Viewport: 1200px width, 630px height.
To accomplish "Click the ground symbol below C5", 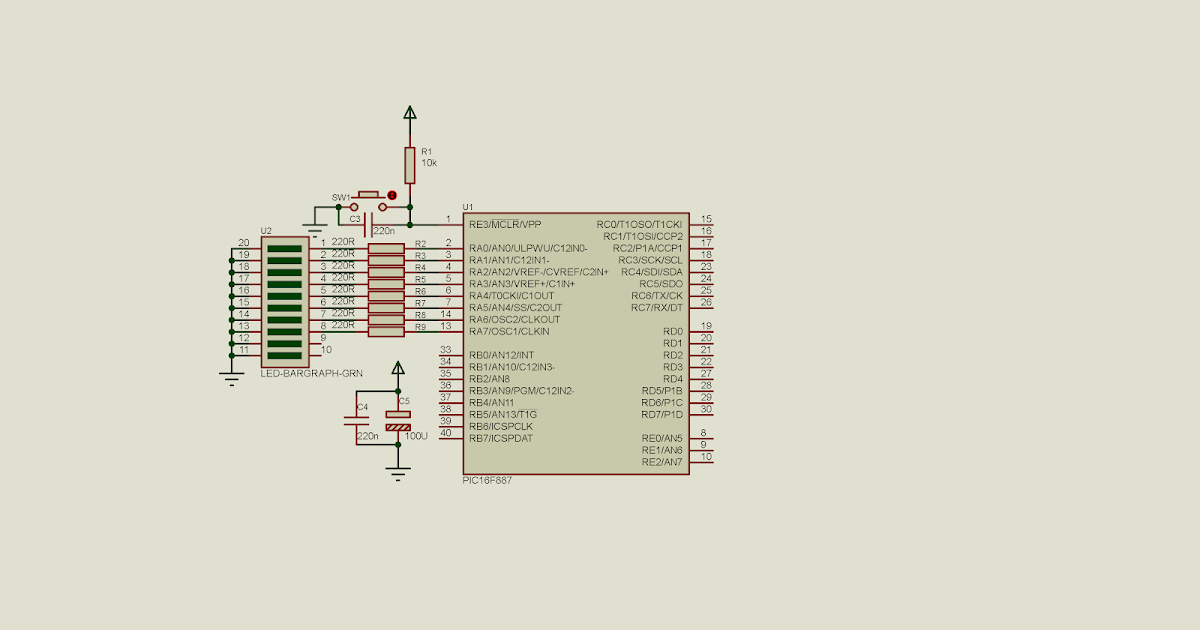I will [398, 470].
